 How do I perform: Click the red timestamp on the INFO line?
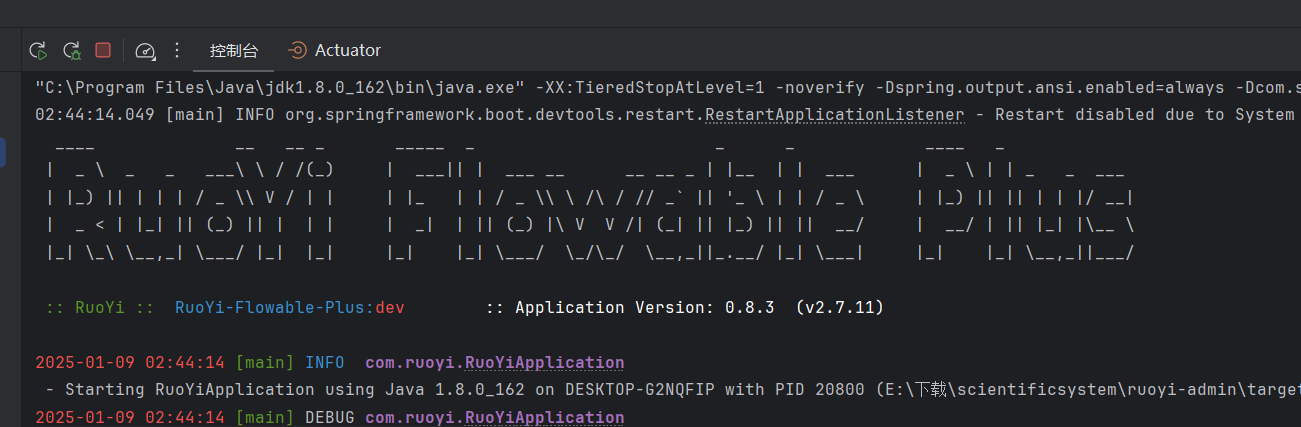(130, 362)
